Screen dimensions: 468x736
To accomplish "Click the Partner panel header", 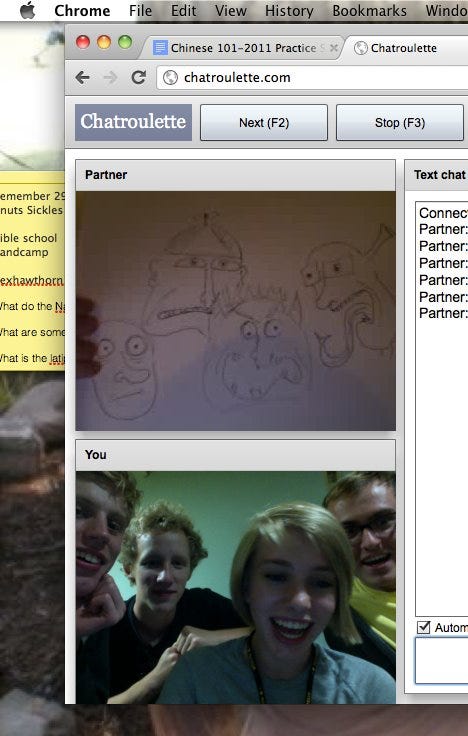I will [236, 175].
